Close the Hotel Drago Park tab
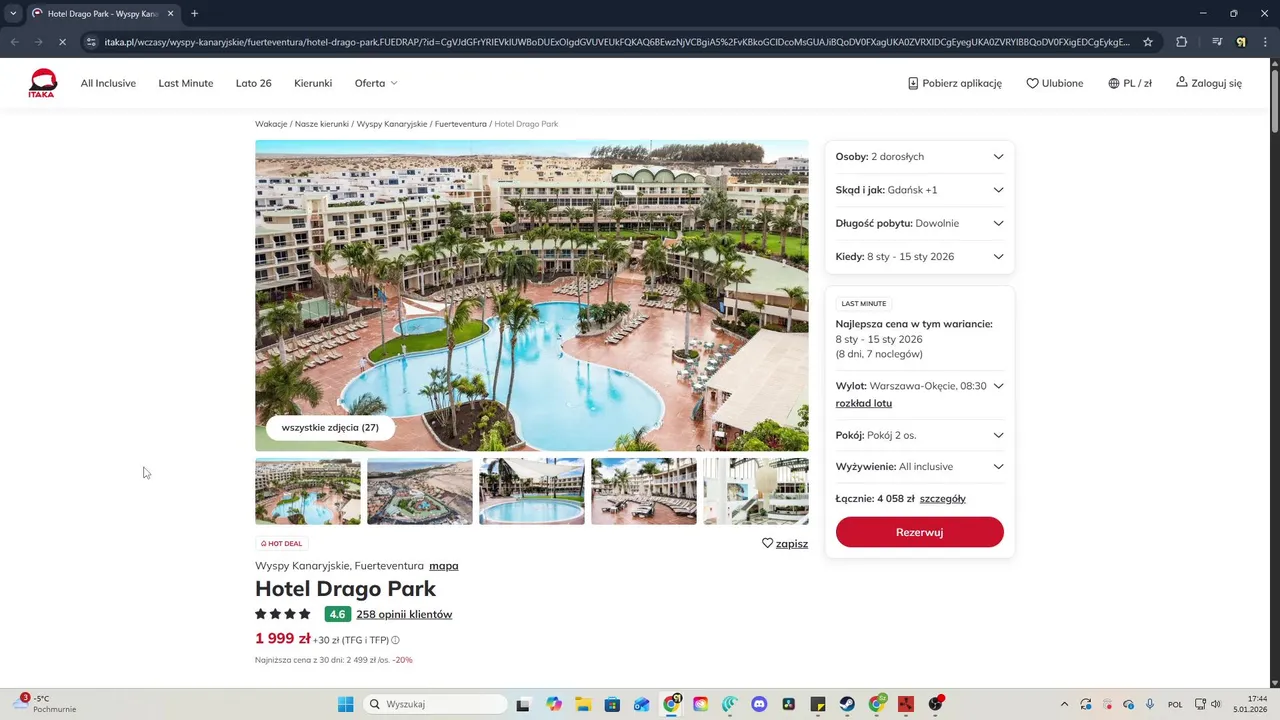This screenshot has height=720, width=1280. 171,14
